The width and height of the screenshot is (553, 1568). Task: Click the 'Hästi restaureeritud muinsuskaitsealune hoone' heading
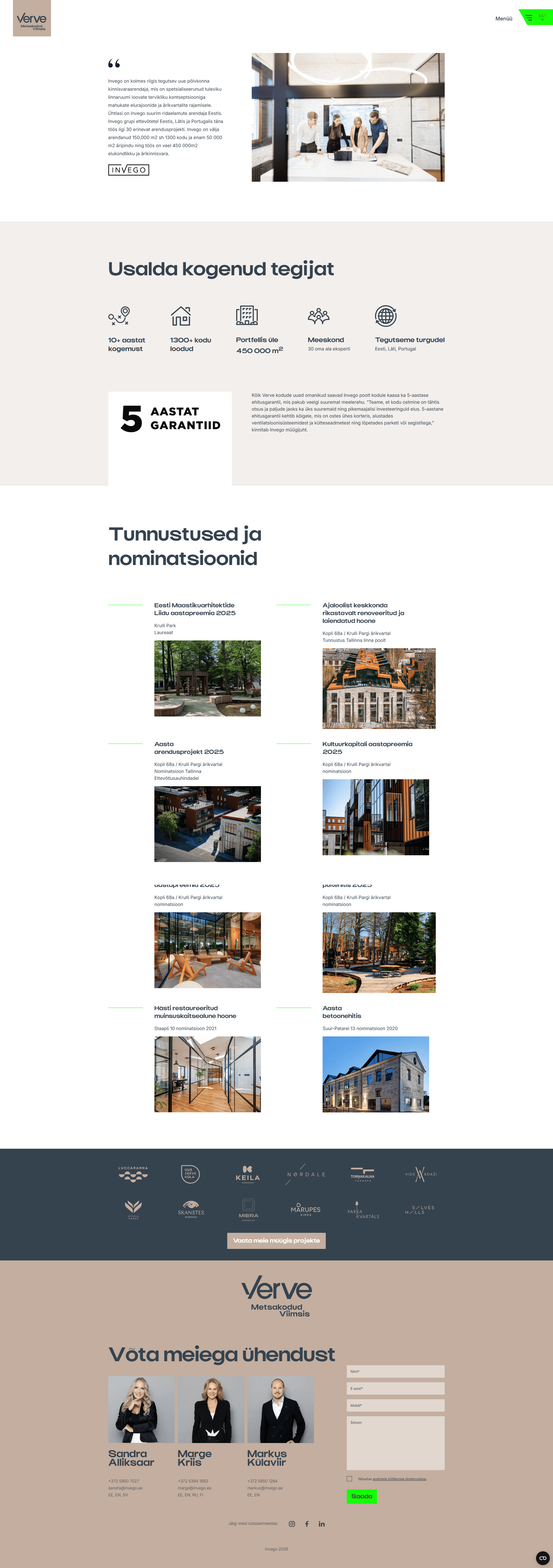195,1012
